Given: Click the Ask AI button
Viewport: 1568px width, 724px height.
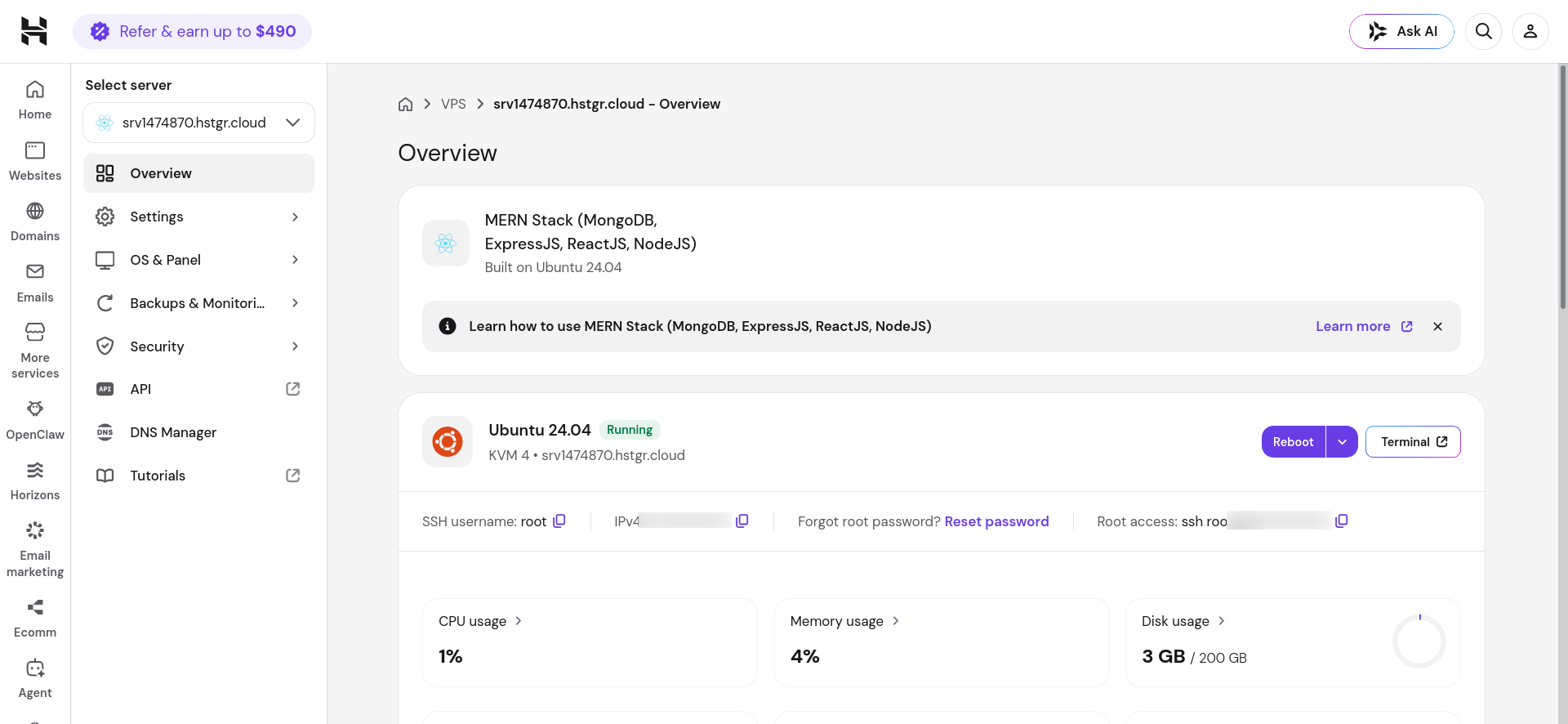Looking at the screenshot, I should coord(1401,31).
